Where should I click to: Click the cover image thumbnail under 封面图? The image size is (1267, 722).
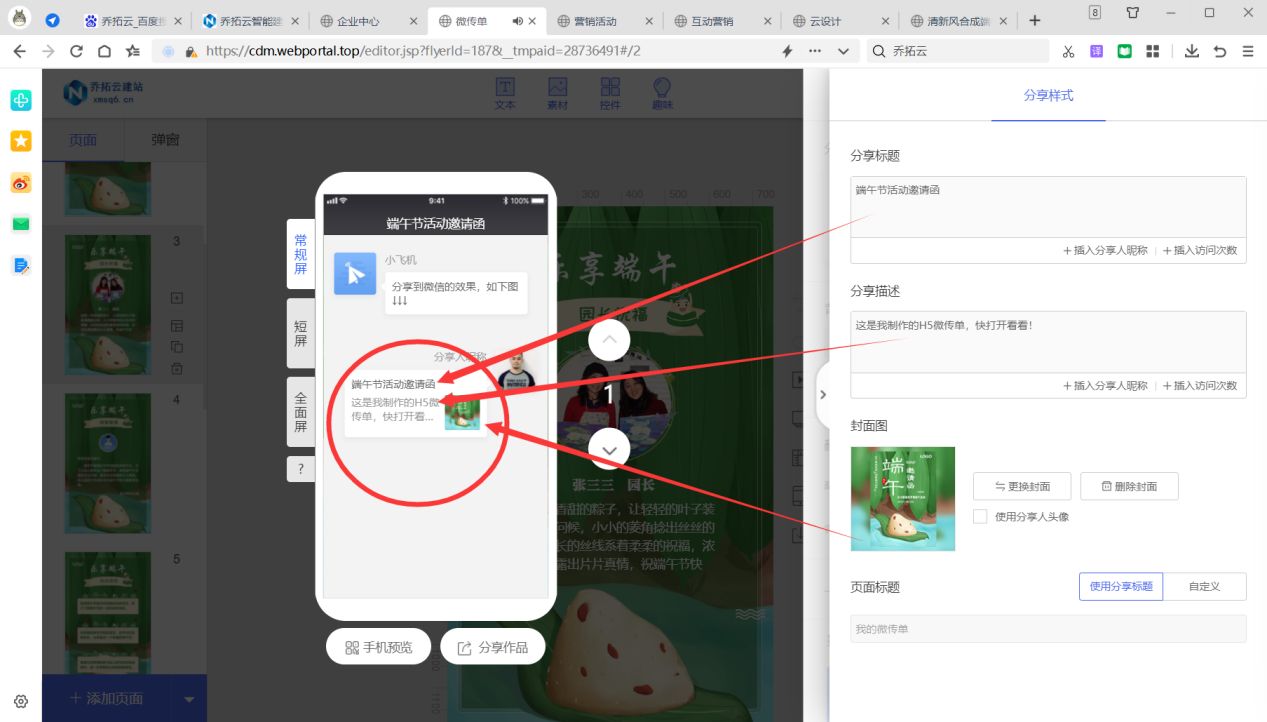click(x=901, y=497)
